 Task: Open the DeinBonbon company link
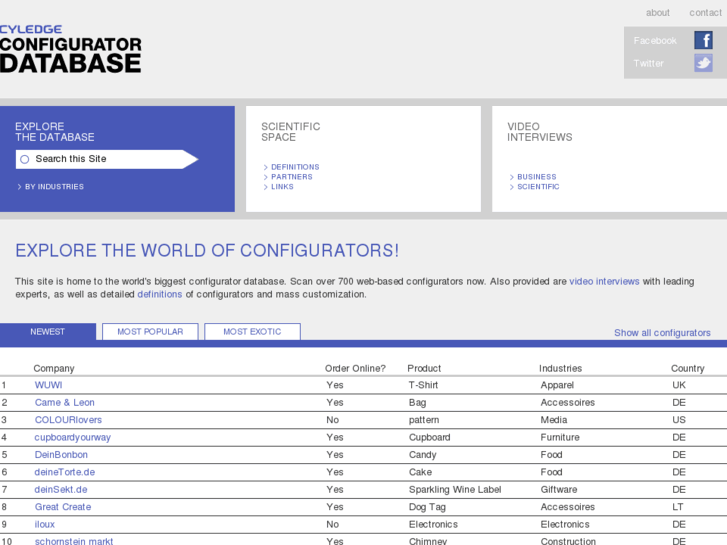(x=61, y=455)
